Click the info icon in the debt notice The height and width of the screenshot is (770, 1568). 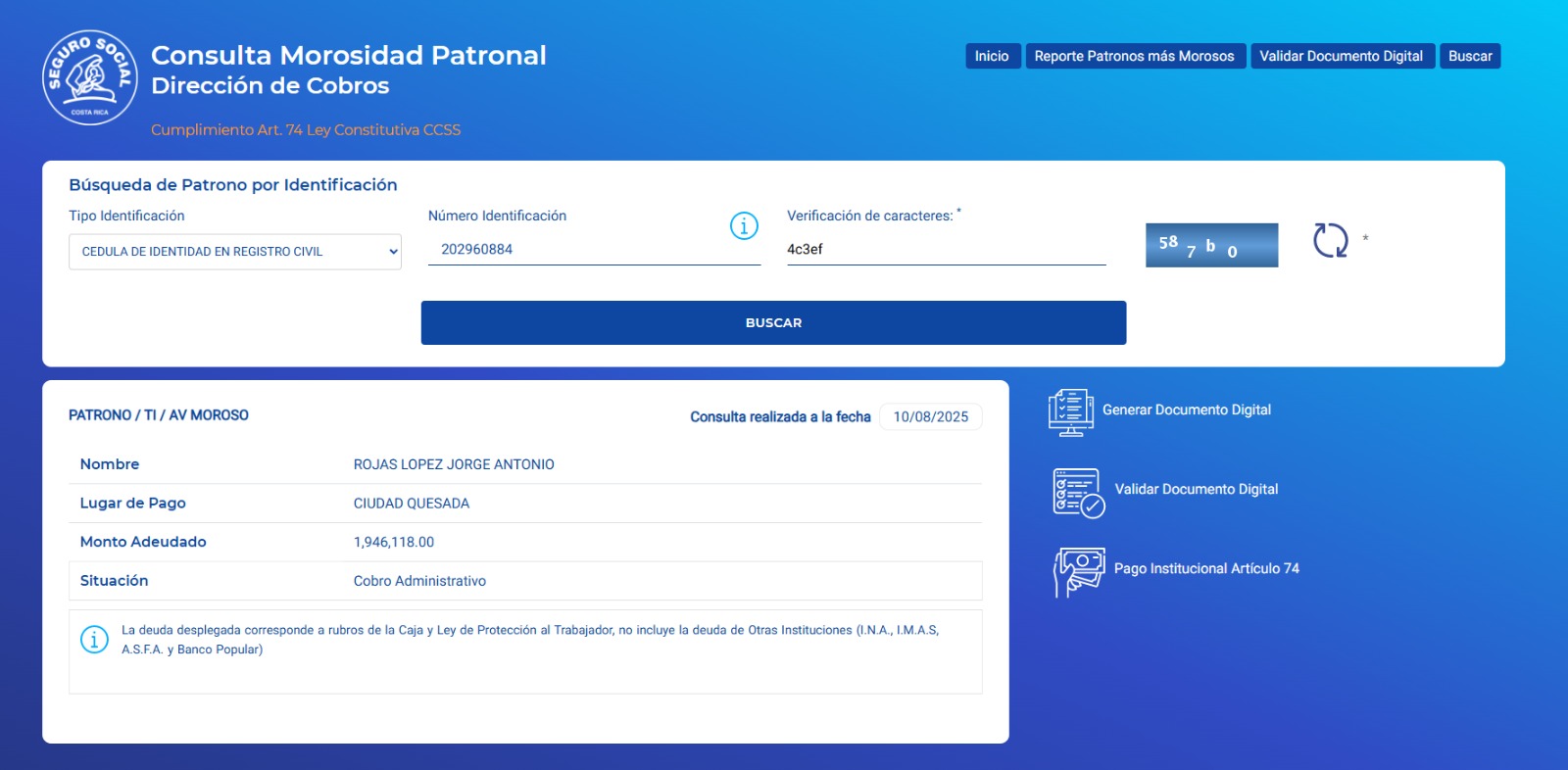point(94,640)
